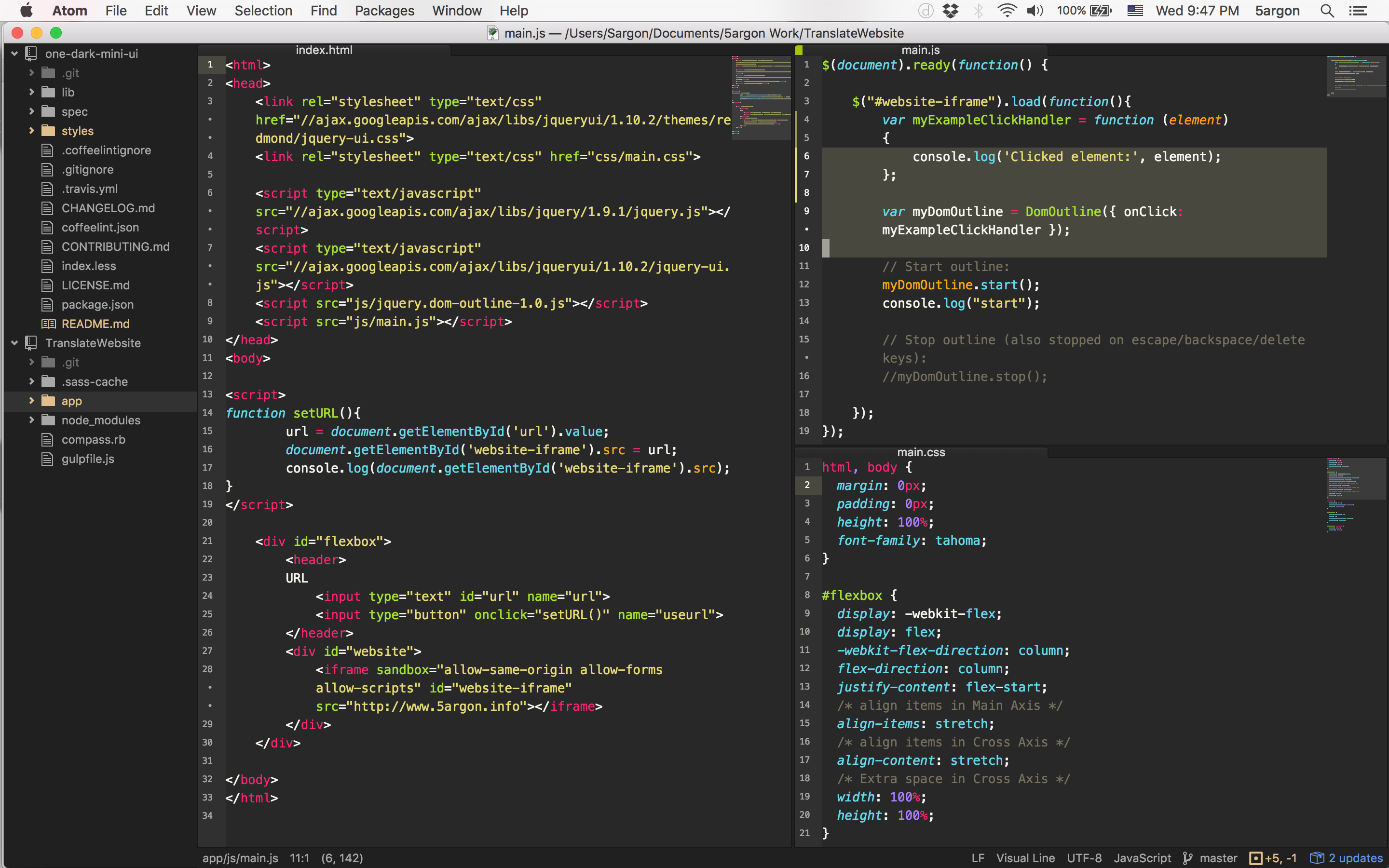This screenshot has width=1389, height=868.
Task: Expand the .git folder under one-dark-mini-ui
Action: (x=31, y=73)
